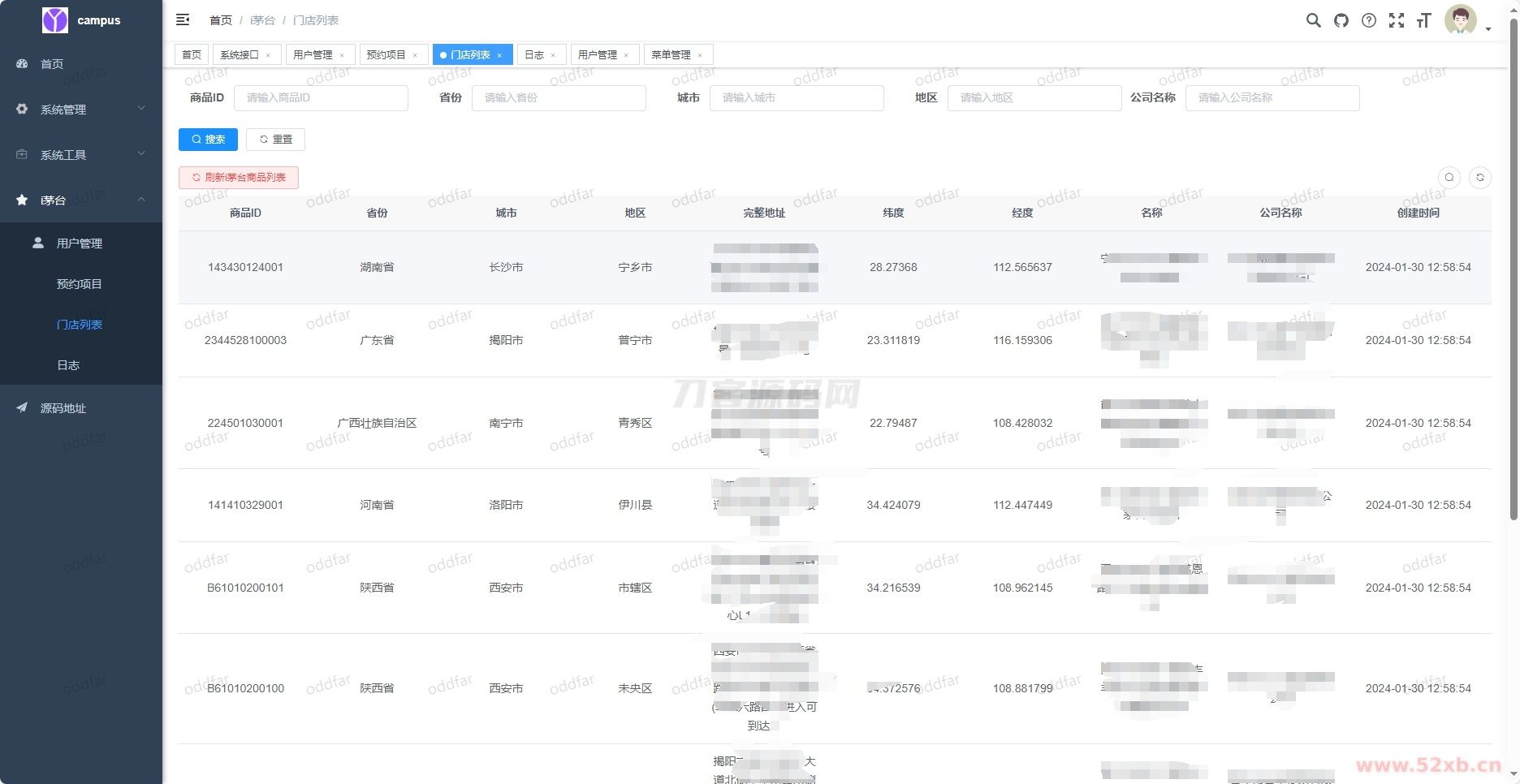Viewport: 1520px width, 784px height.
Task: Toggle fullscreen mode icon
Action: tap(1397, 20)
